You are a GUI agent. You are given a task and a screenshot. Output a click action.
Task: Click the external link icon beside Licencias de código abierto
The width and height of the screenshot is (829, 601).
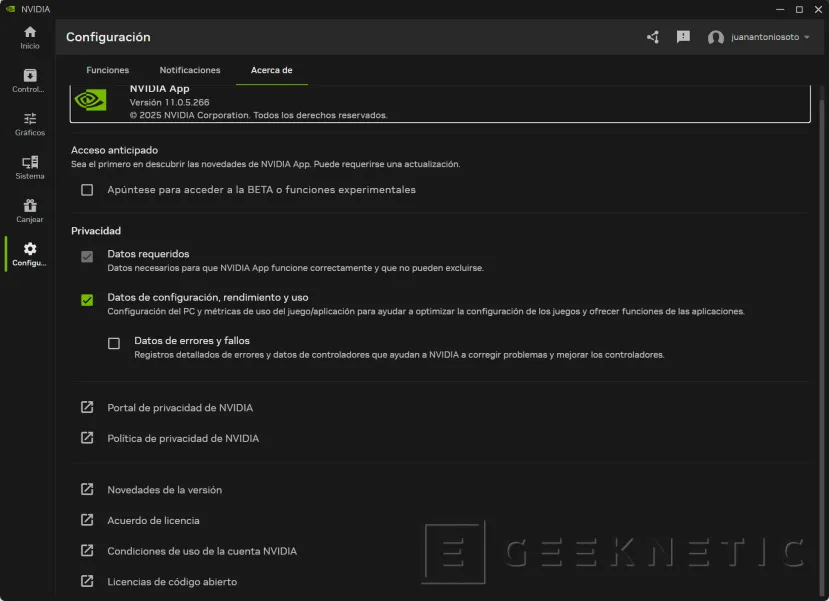[86, 581]
